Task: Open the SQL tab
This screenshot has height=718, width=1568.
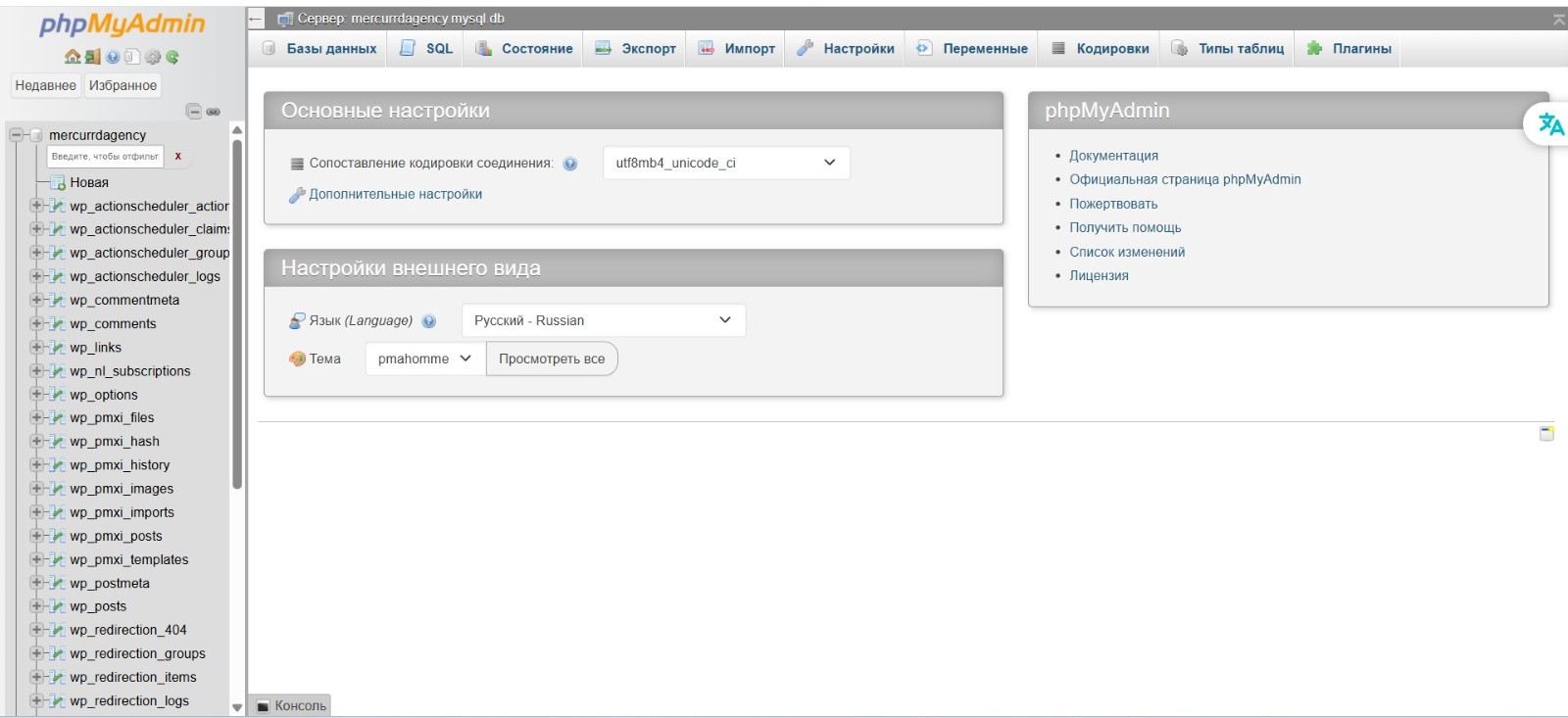Action: coord(426,48)
